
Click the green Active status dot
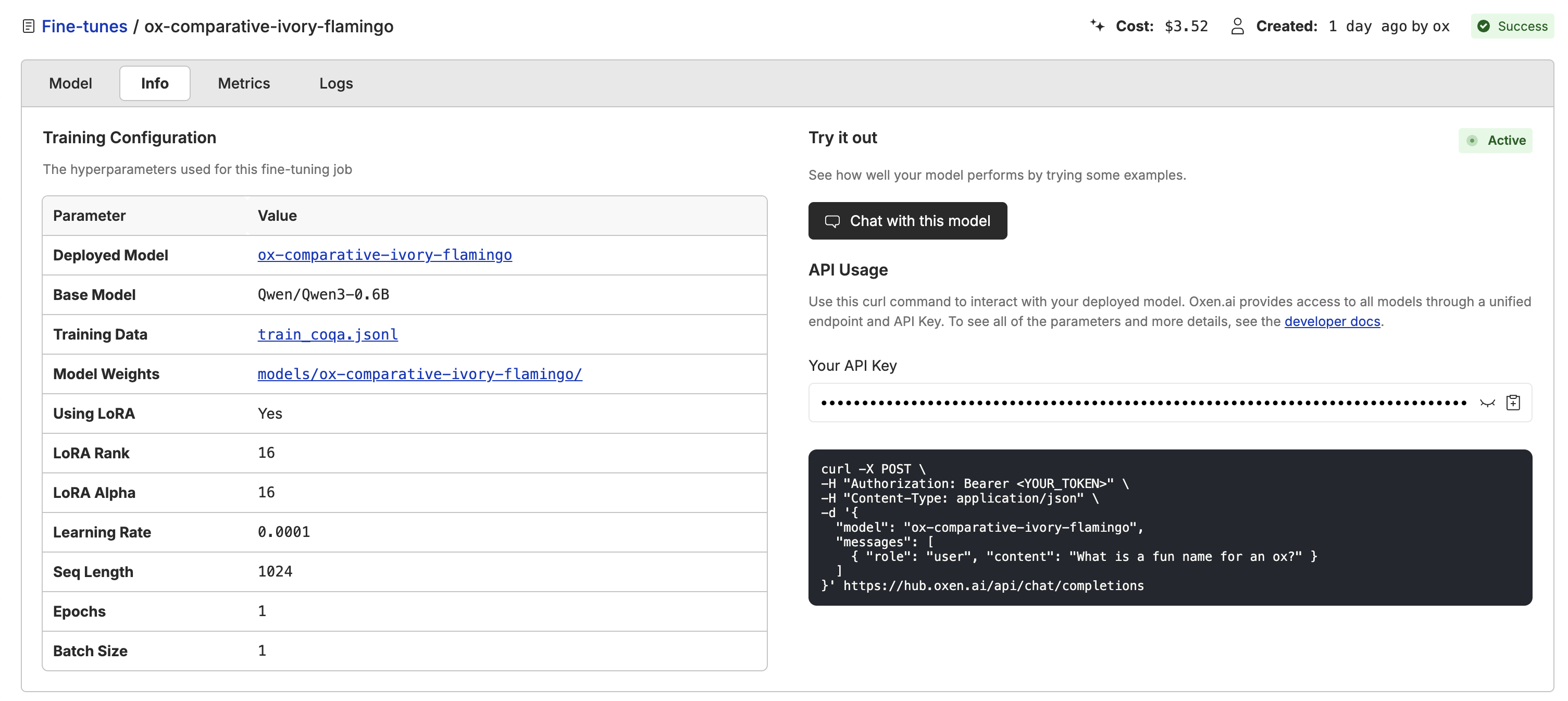pos(1472,141)
